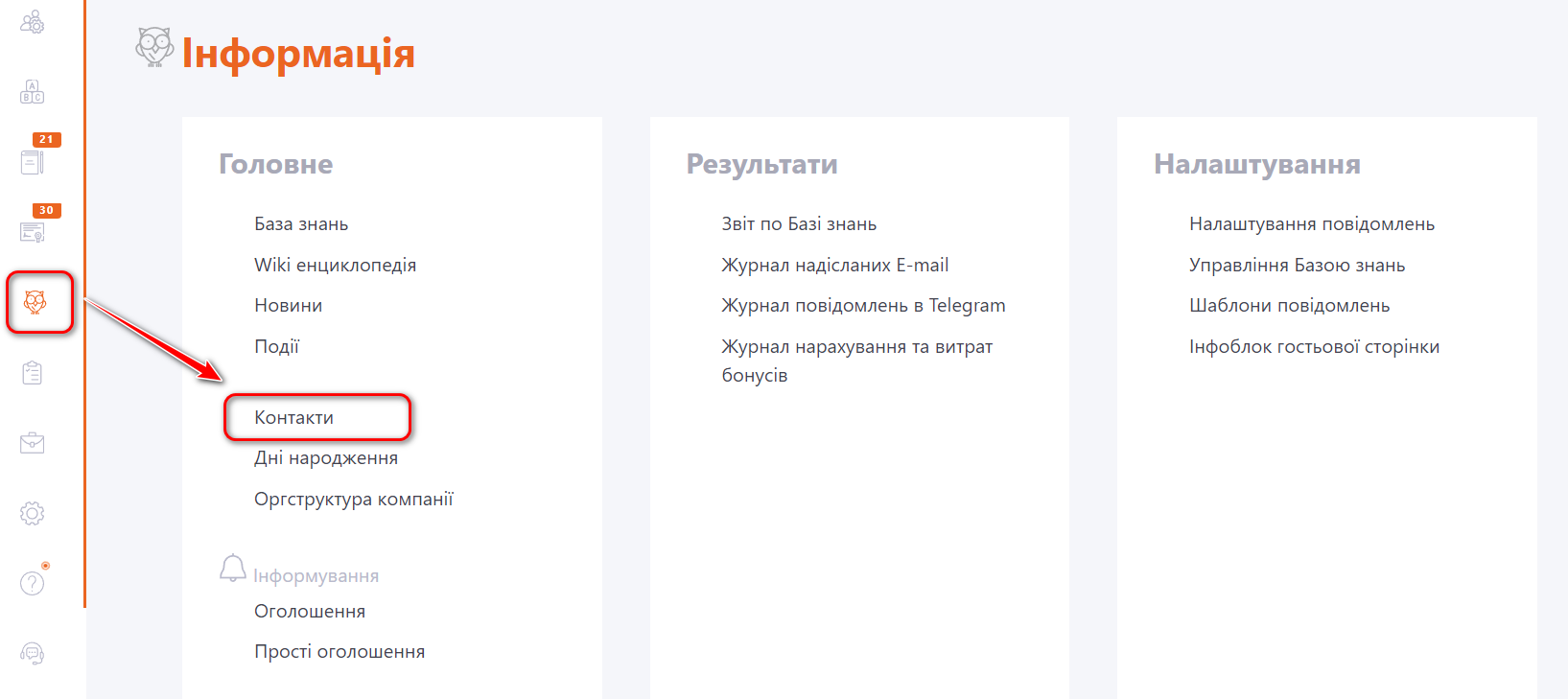The image size is (1568, 699).
Task: Open База знань in Головне section
Action: click(x=301, y=224)
